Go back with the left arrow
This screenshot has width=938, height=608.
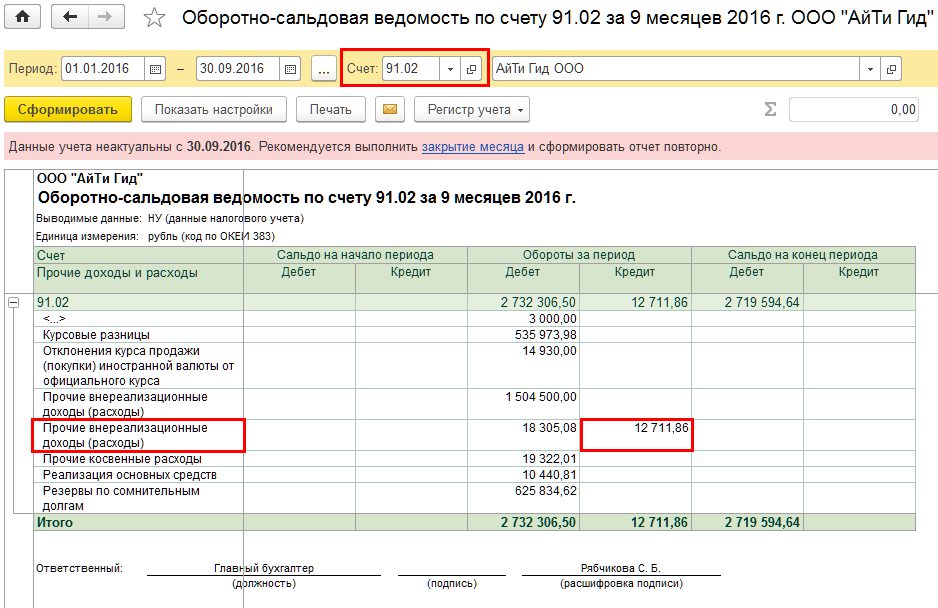(69, 18)
